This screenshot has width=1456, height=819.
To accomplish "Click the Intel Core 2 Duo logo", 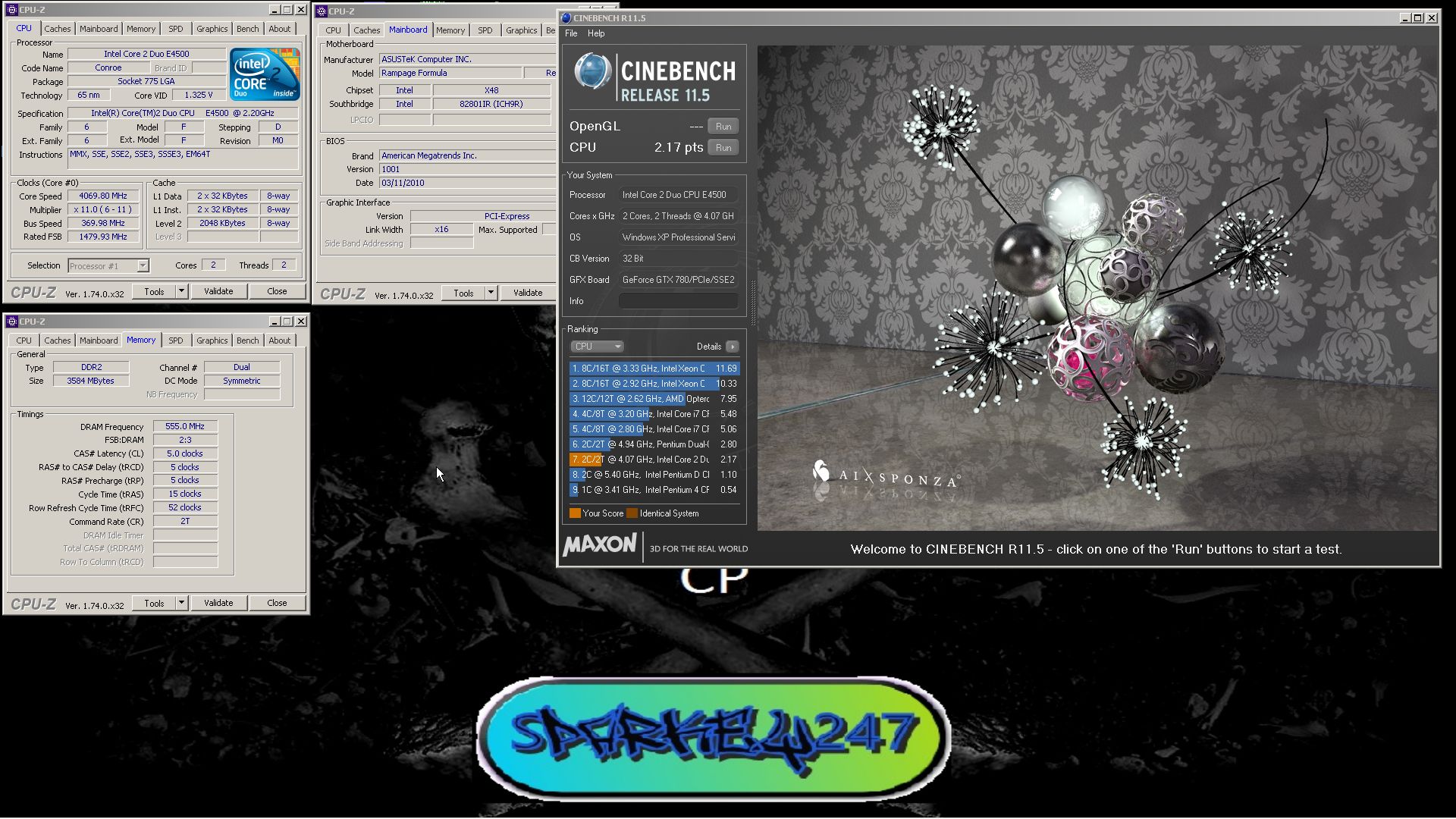I will pyautogui.click(x=265, y=74).
